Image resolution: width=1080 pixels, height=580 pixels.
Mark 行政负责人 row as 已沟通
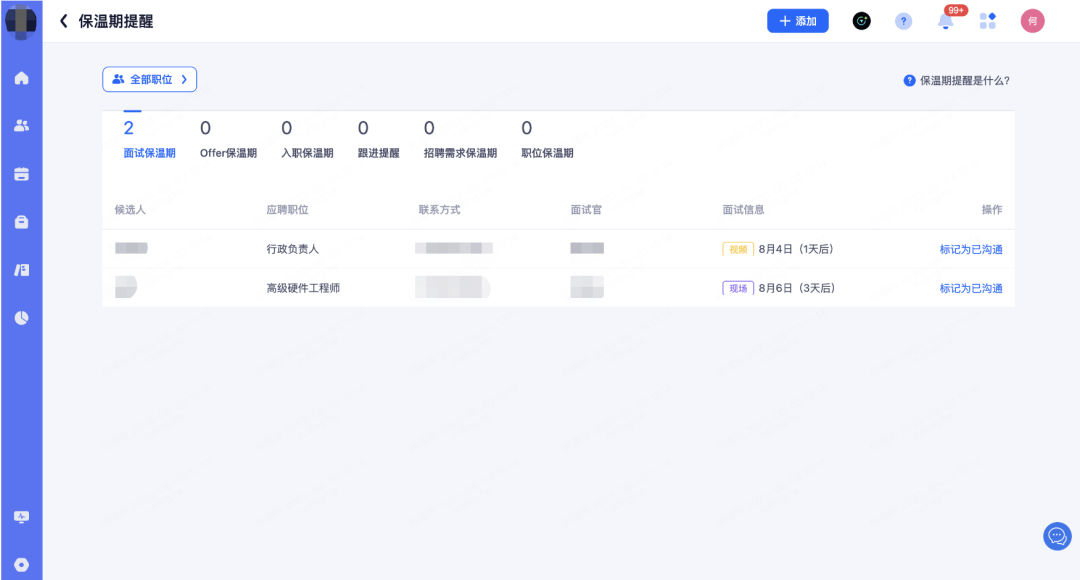pyautogui.click(x=970, y=249)
